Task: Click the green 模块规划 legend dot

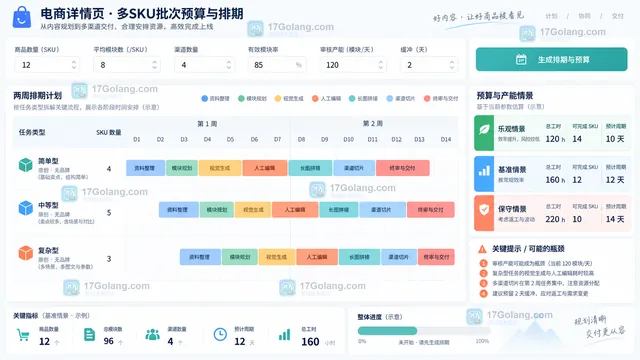Action: click(241, 98)
